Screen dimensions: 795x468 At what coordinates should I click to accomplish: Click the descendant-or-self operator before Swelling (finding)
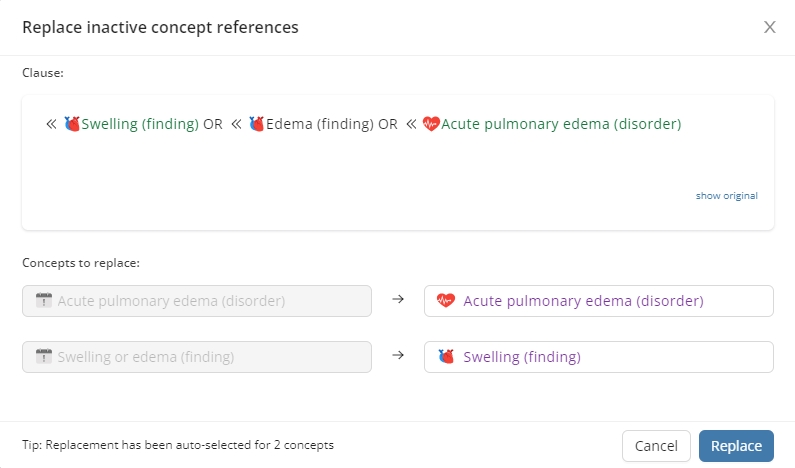tap(51, 125)
